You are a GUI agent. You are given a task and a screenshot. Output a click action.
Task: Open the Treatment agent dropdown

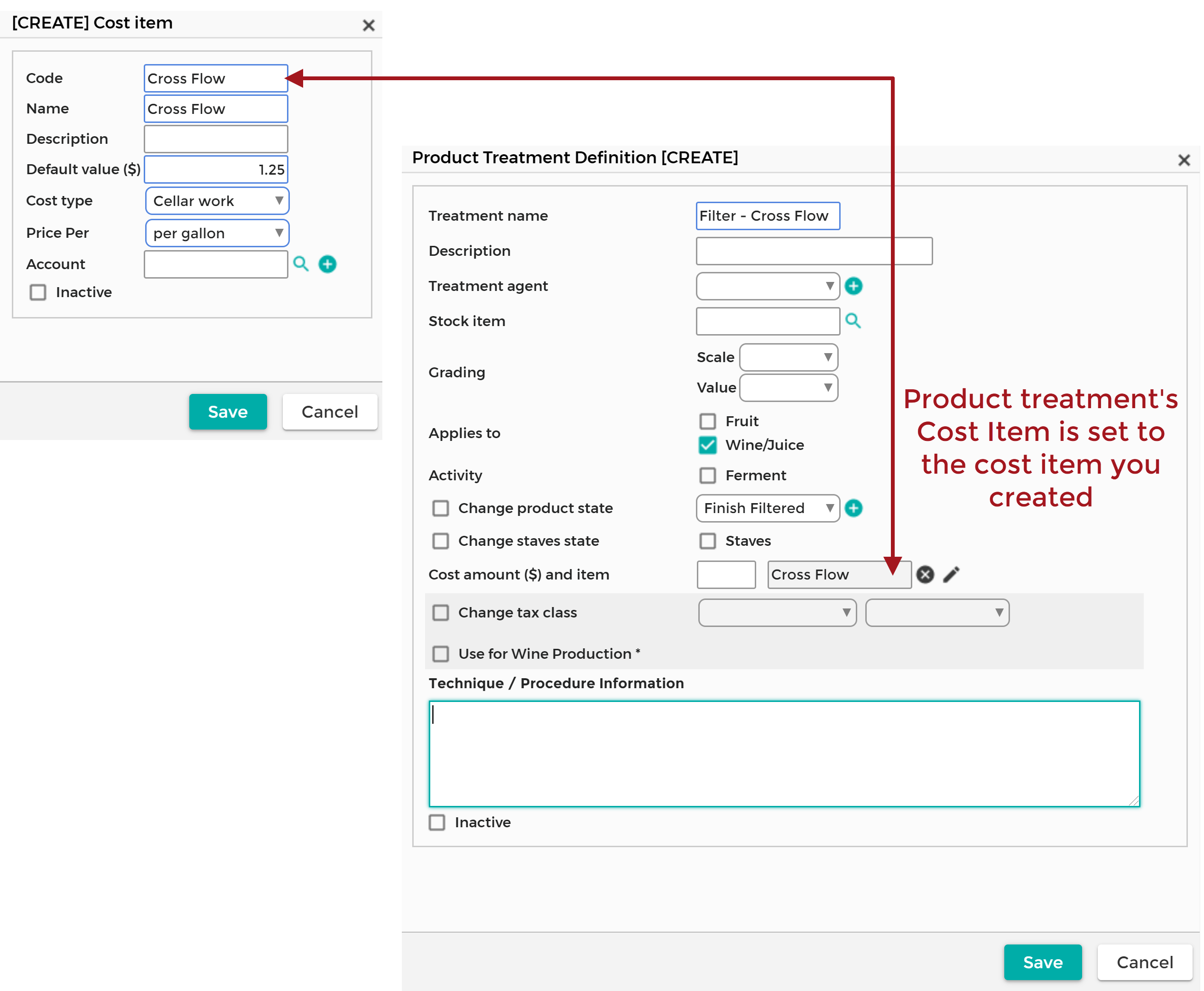tap(768, 286)
